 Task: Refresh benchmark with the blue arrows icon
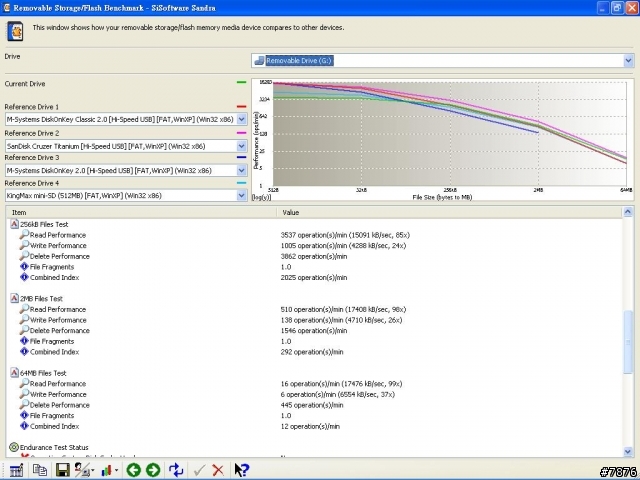click(x=176, y=470)
